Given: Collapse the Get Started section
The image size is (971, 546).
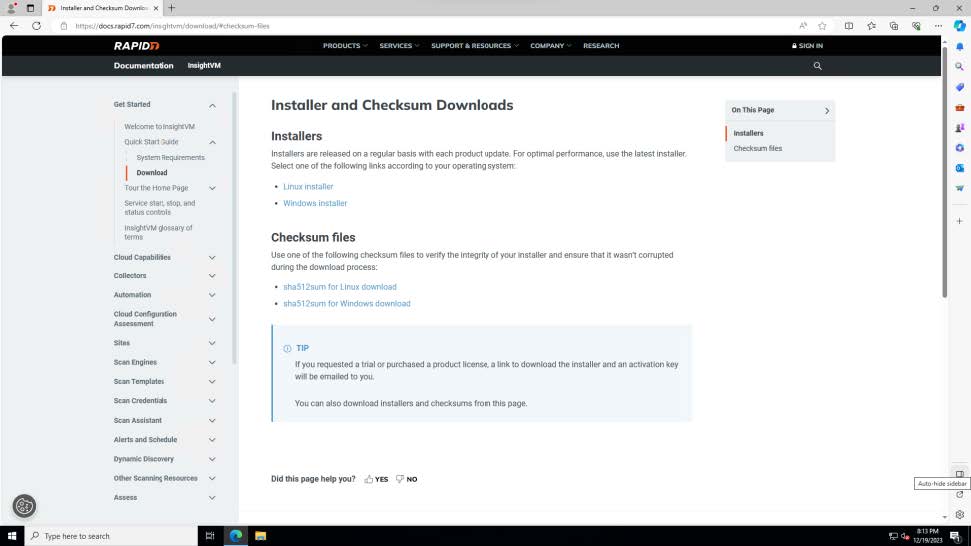Looking at the screenshot, I should (x=212, y=105).
